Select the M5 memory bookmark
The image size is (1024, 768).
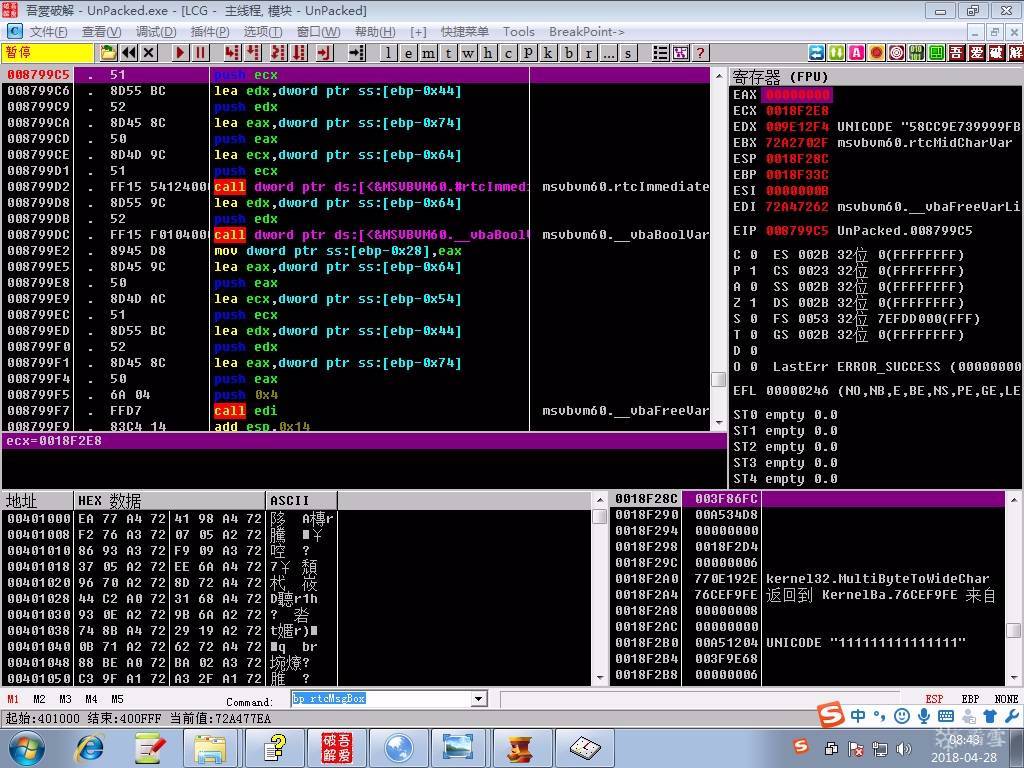click(117, 699)
